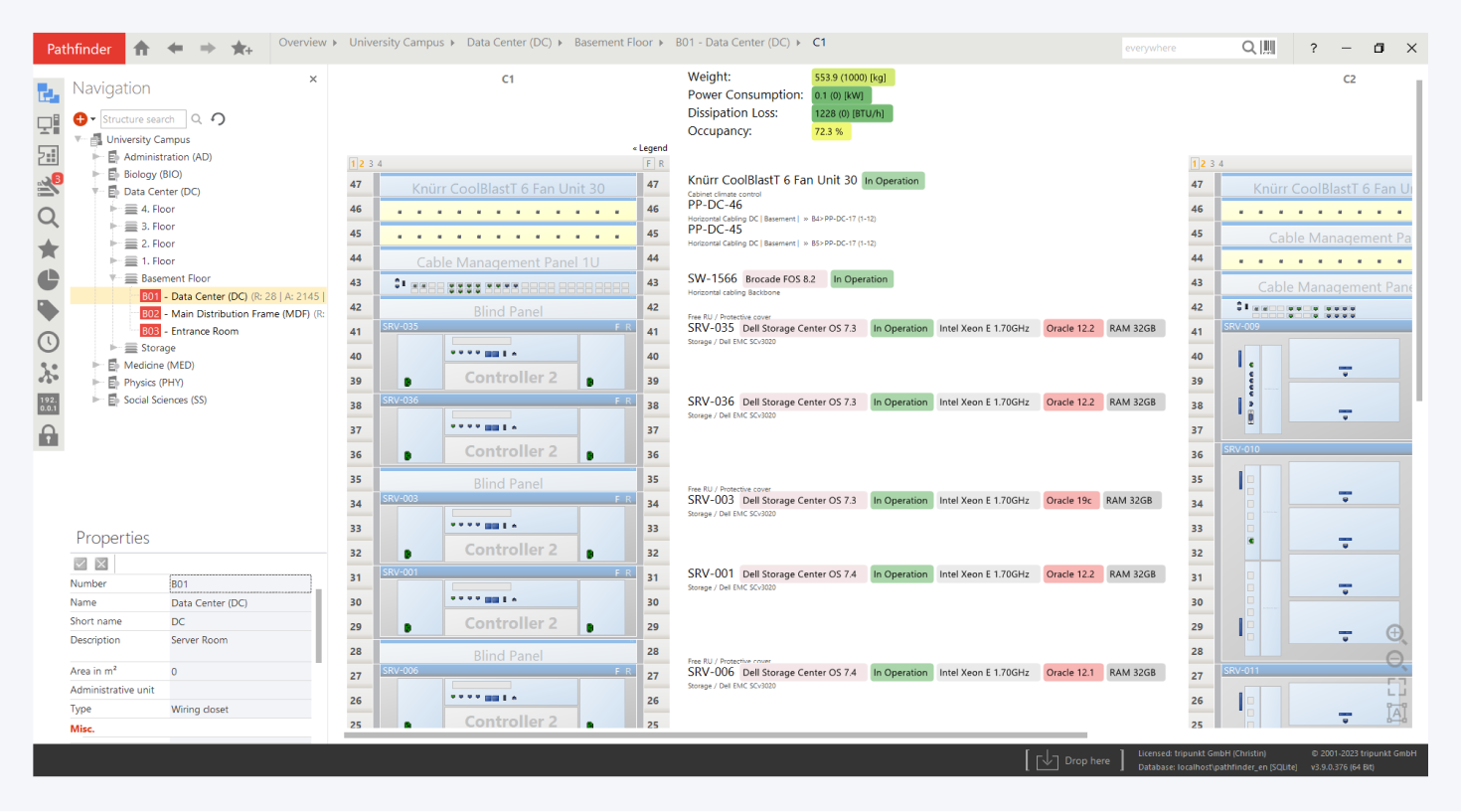Open the red plus add dropdown arrow
Screen dimensions: 1461x812
[x=93, y=119]
